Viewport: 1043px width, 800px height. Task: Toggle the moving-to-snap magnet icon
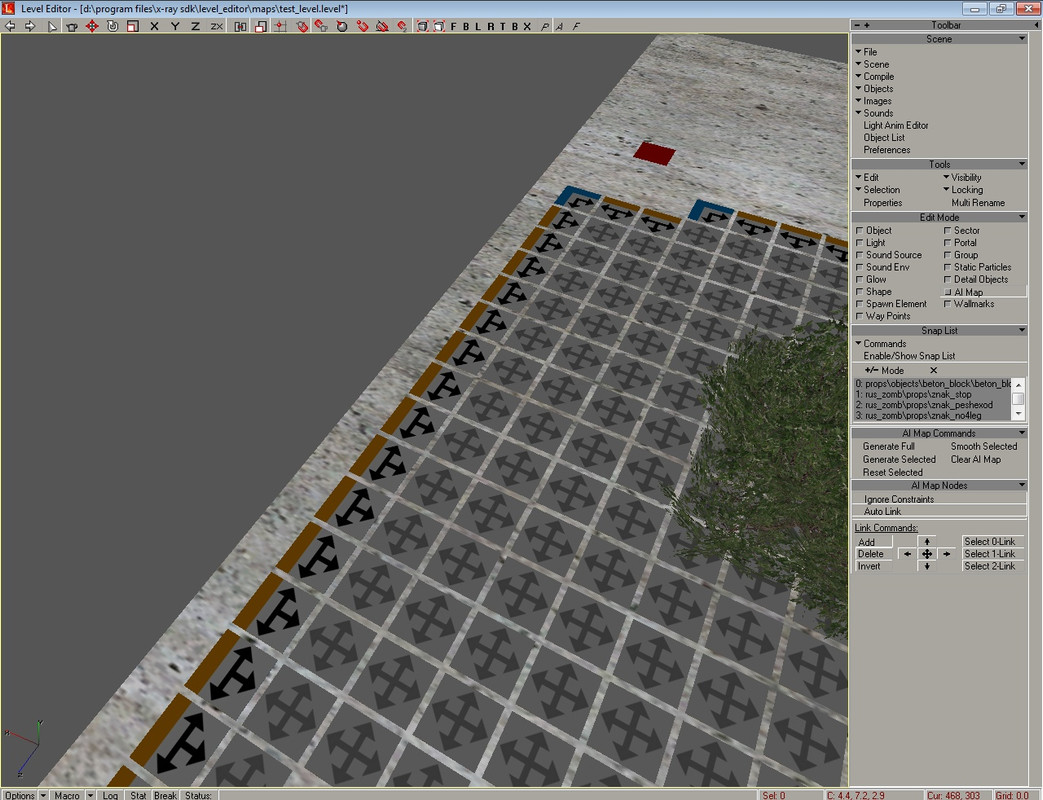(x=321, y=26)
